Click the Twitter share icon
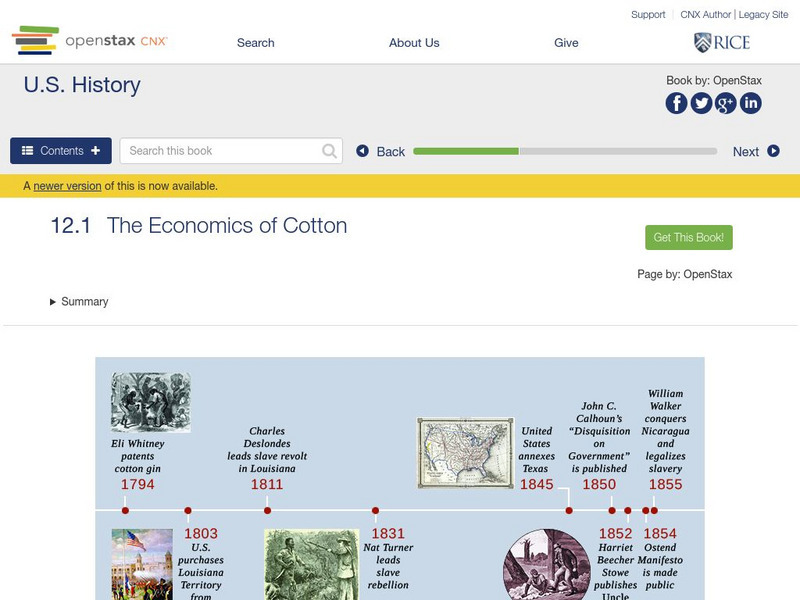This screenshot has width=800, height=600. coord(701,103)
